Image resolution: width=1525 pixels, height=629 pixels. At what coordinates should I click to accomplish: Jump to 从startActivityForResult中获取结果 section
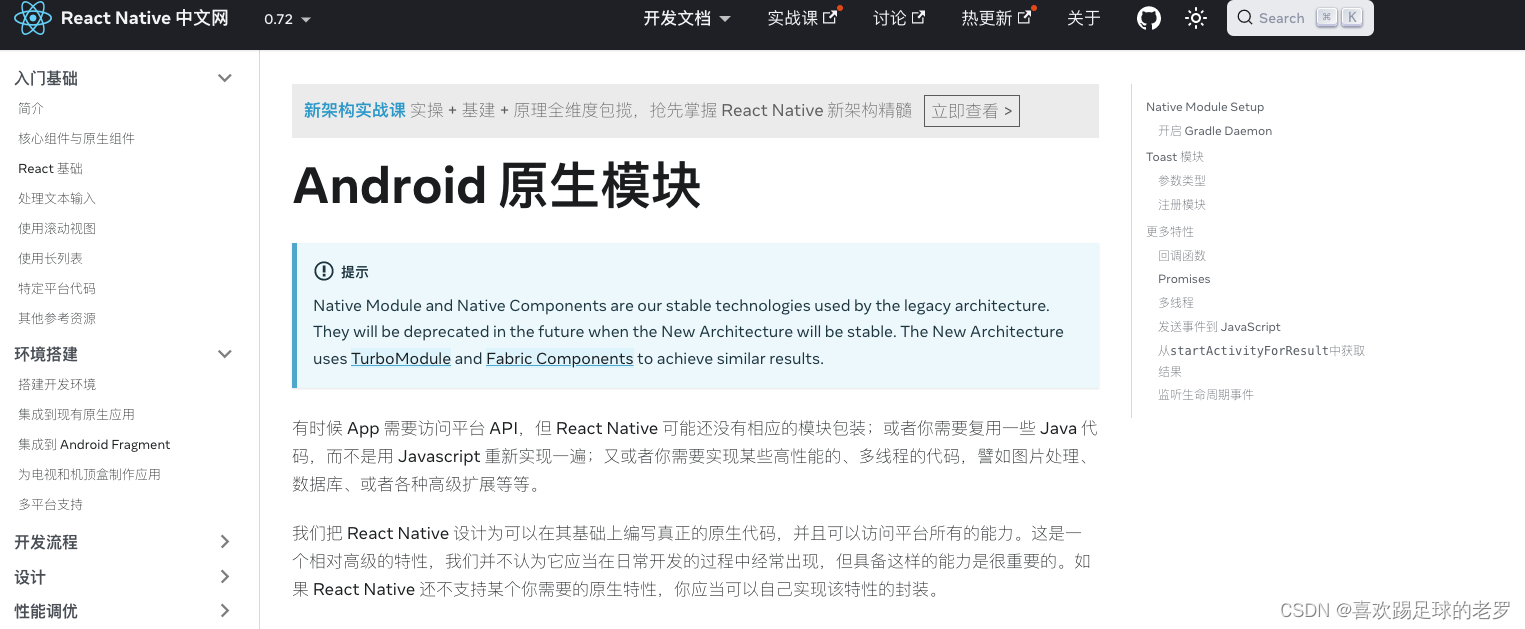1261,361
